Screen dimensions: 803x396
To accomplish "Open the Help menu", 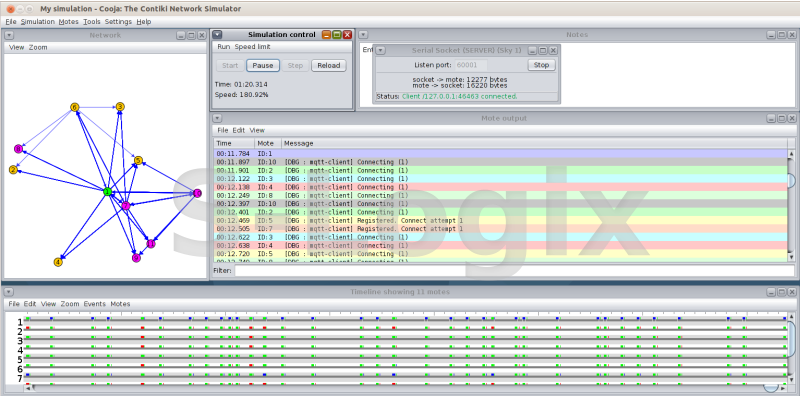I will [144, 22].
